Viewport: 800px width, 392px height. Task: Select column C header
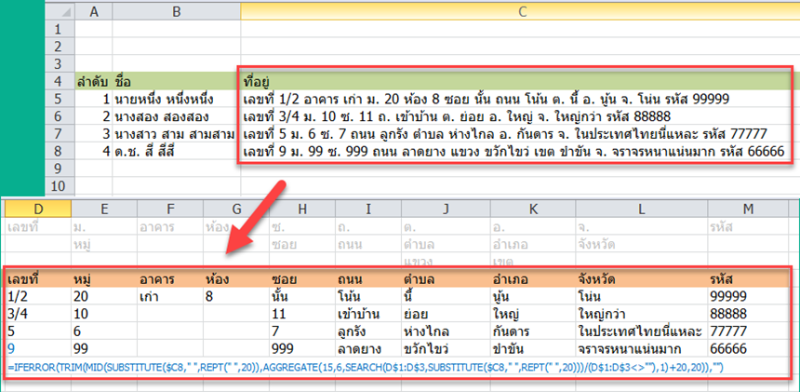point(520,12)
